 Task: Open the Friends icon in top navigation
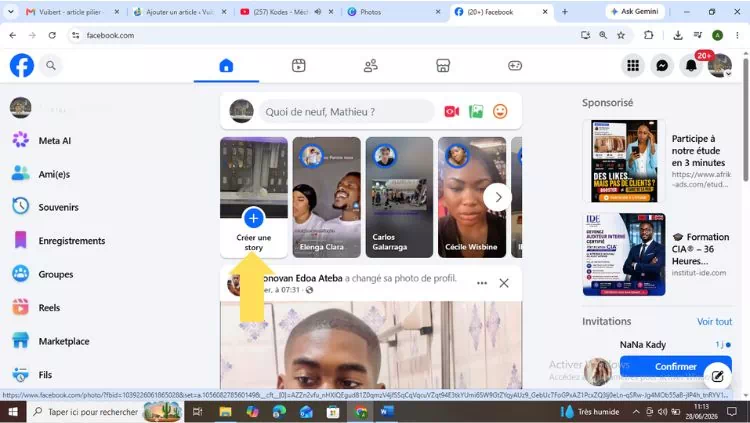click(x=371, y=66)
